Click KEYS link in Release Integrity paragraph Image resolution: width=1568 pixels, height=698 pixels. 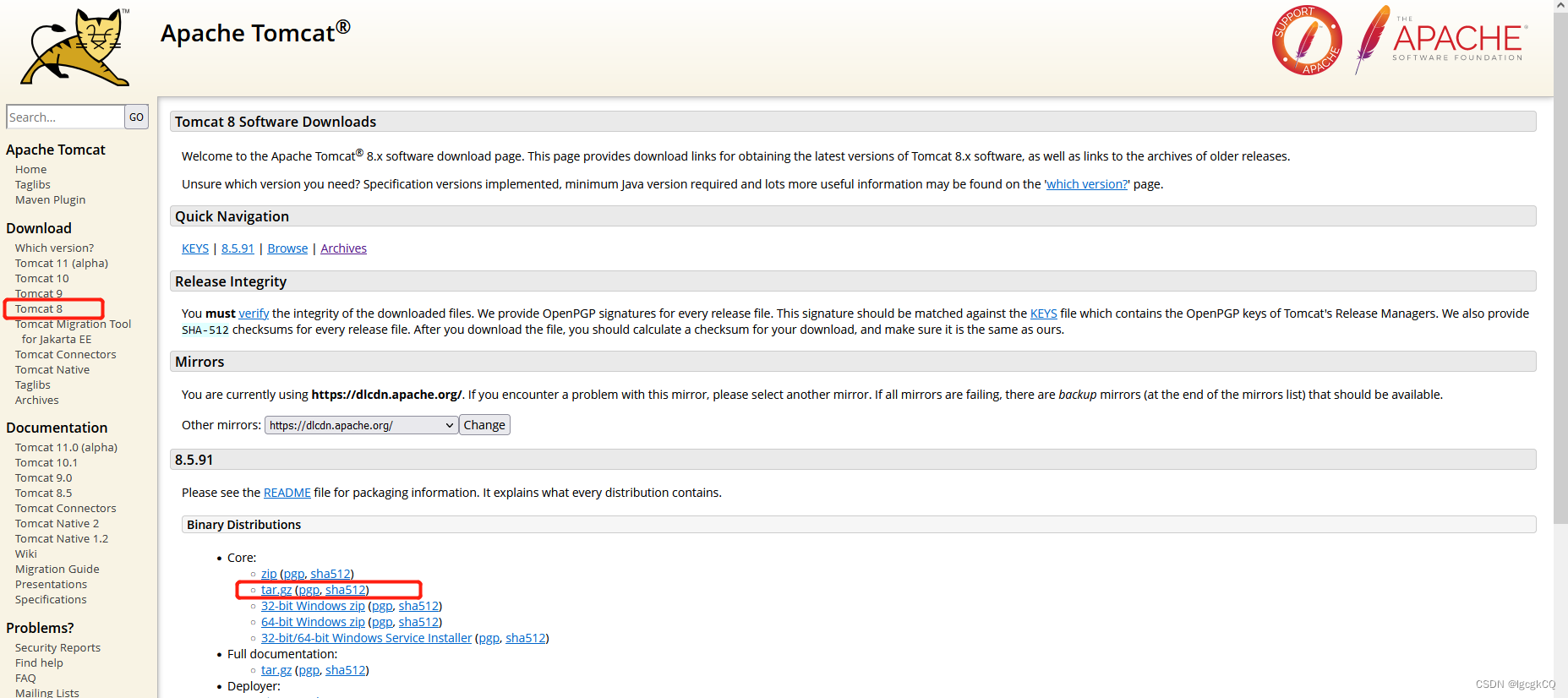coord(1043,314)
